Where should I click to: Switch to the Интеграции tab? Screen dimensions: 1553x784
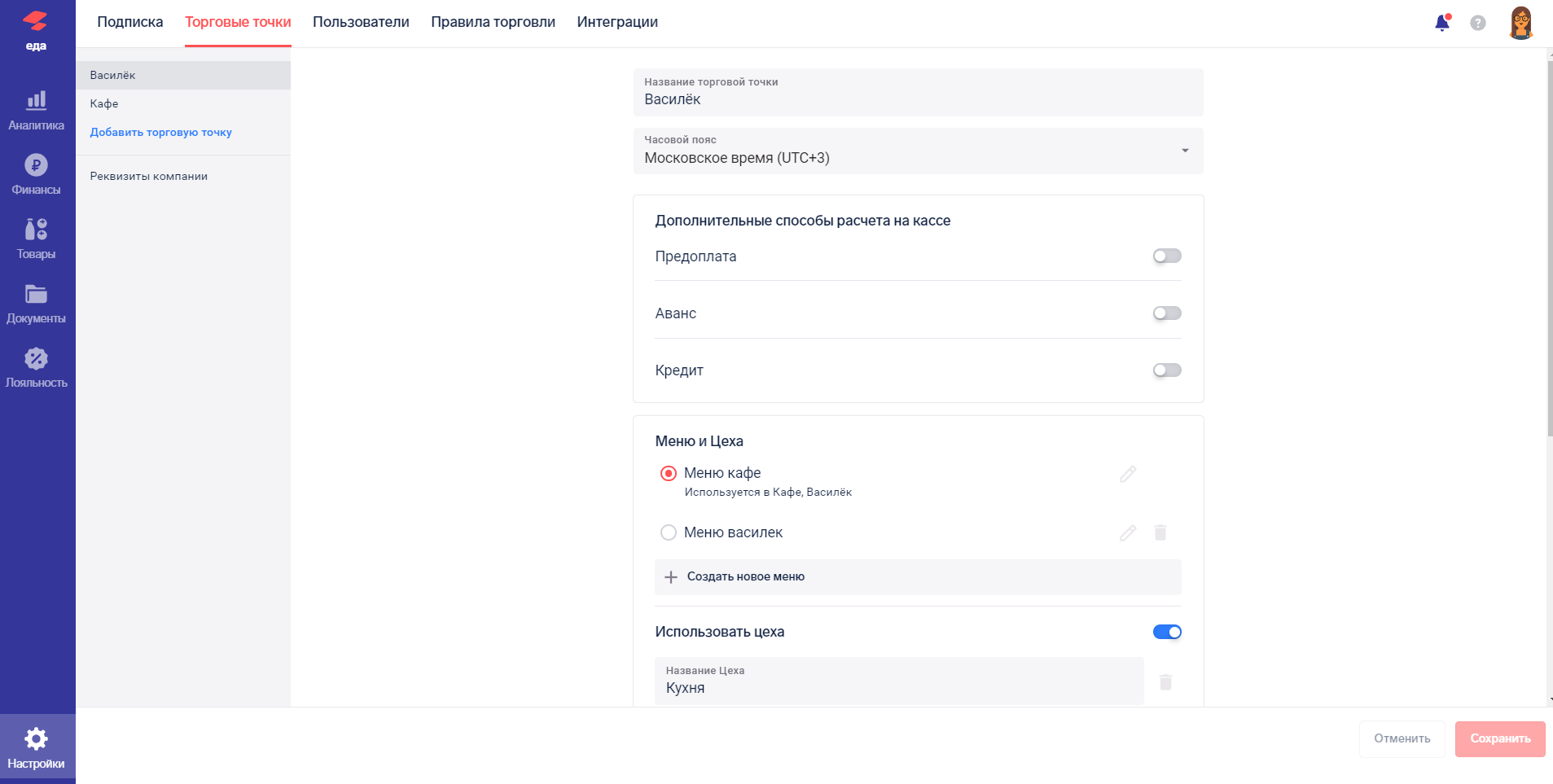pyautogui.click(x=617, y=22)
